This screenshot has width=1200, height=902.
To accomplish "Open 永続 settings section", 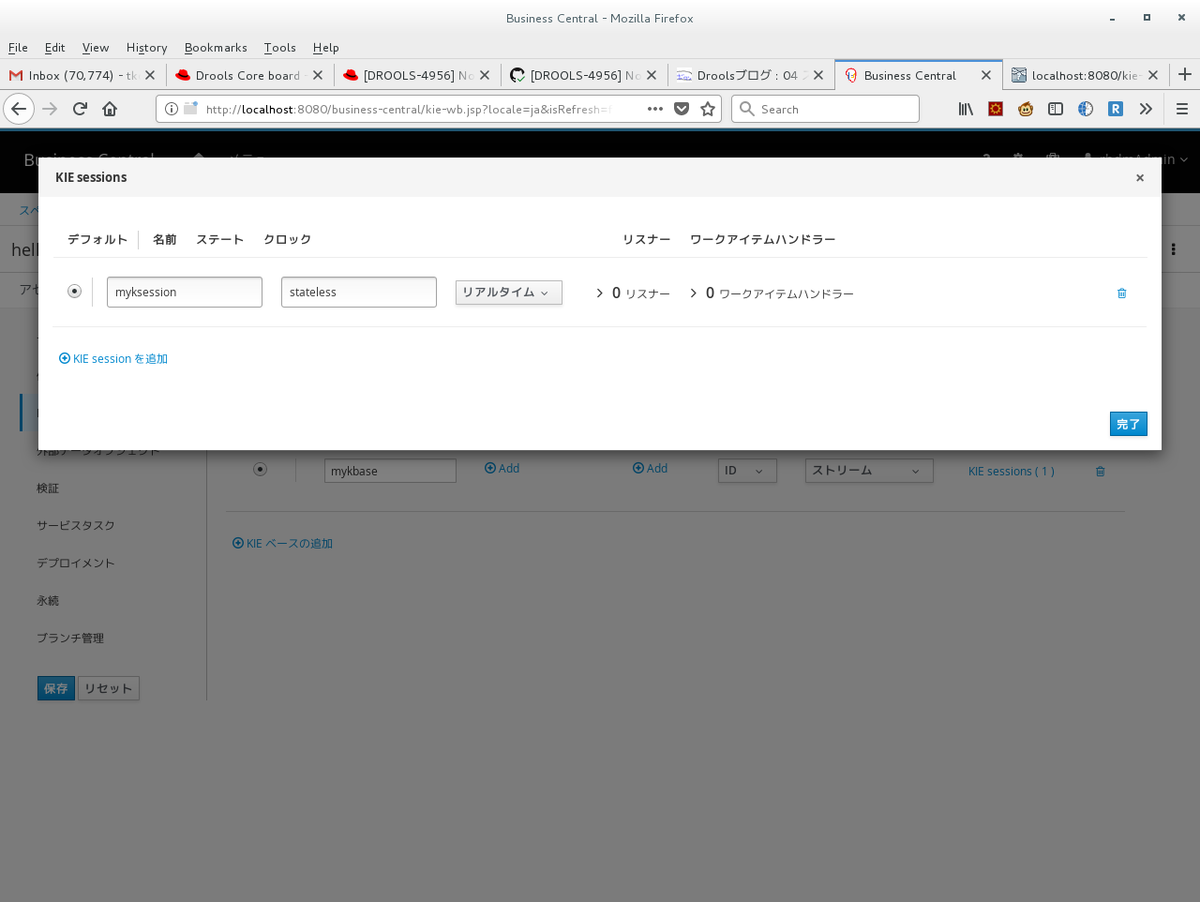I will tap(48, 600).
